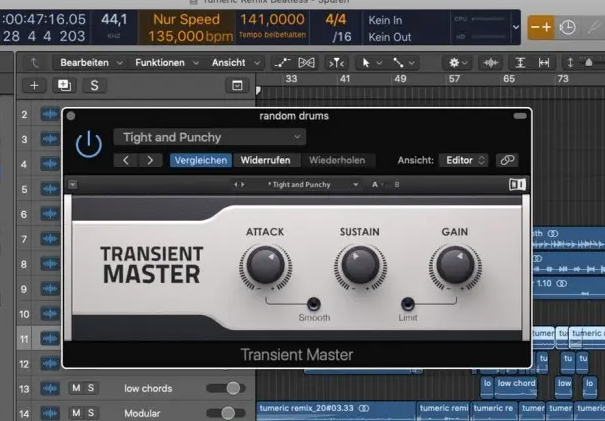Go to next plugin preset arrow
The image size is (605, 421).
150,160
